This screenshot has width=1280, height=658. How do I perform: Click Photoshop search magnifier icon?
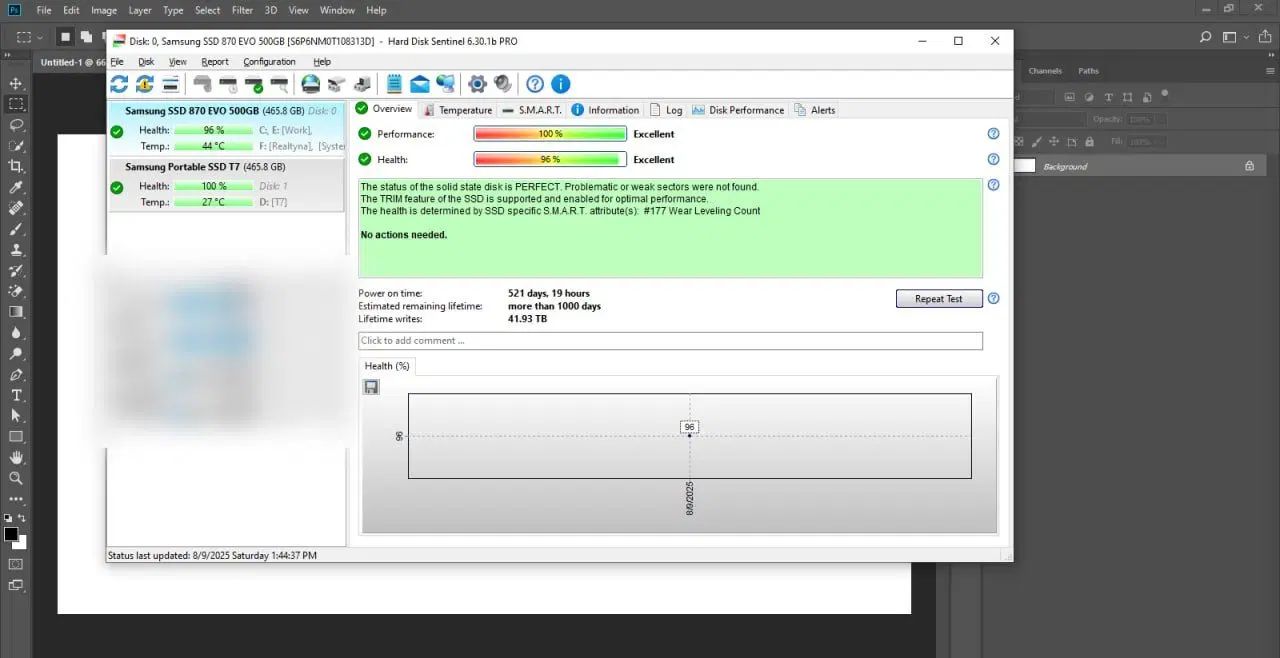point(1205,37)
